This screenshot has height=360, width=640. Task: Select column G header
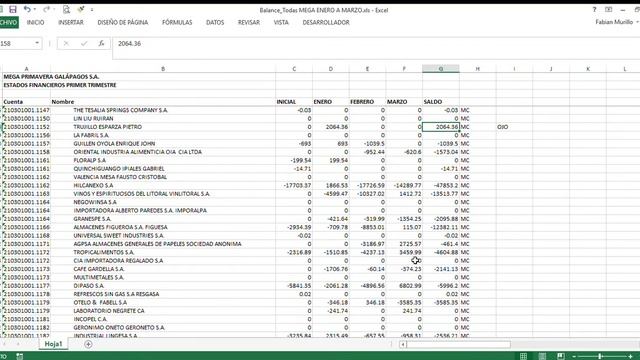point(441,69)
